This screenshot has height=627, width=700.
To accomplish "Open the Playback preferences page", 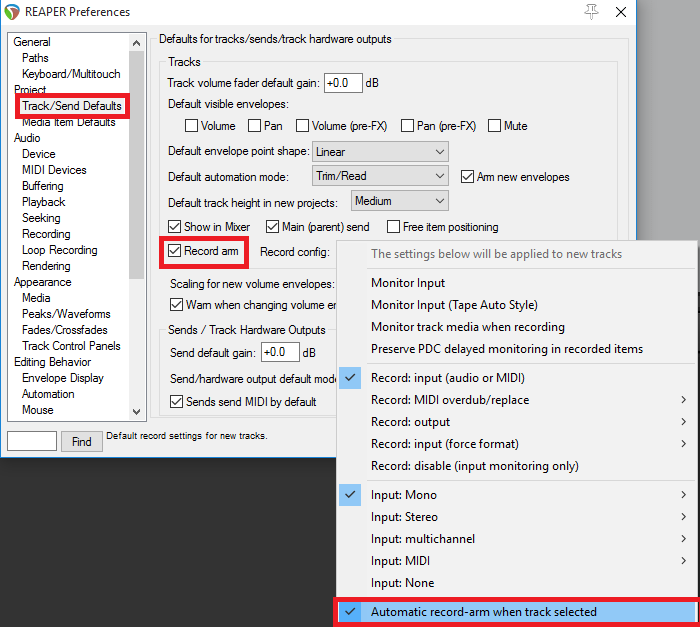I will (43, 202).
